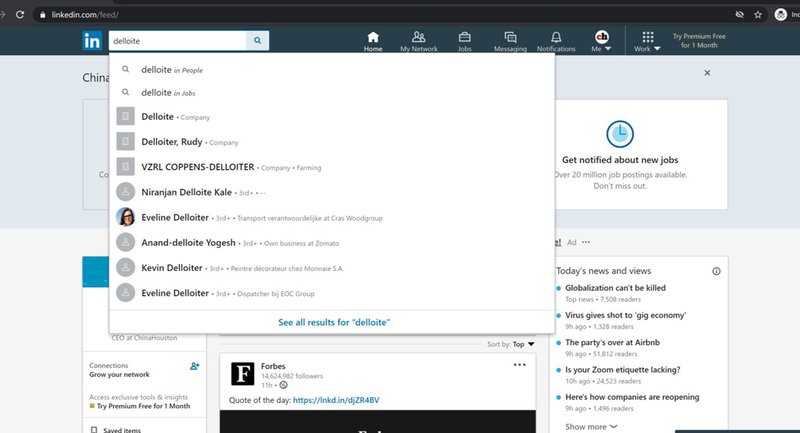Bookmark page with star icon

[x=758, y=15]
